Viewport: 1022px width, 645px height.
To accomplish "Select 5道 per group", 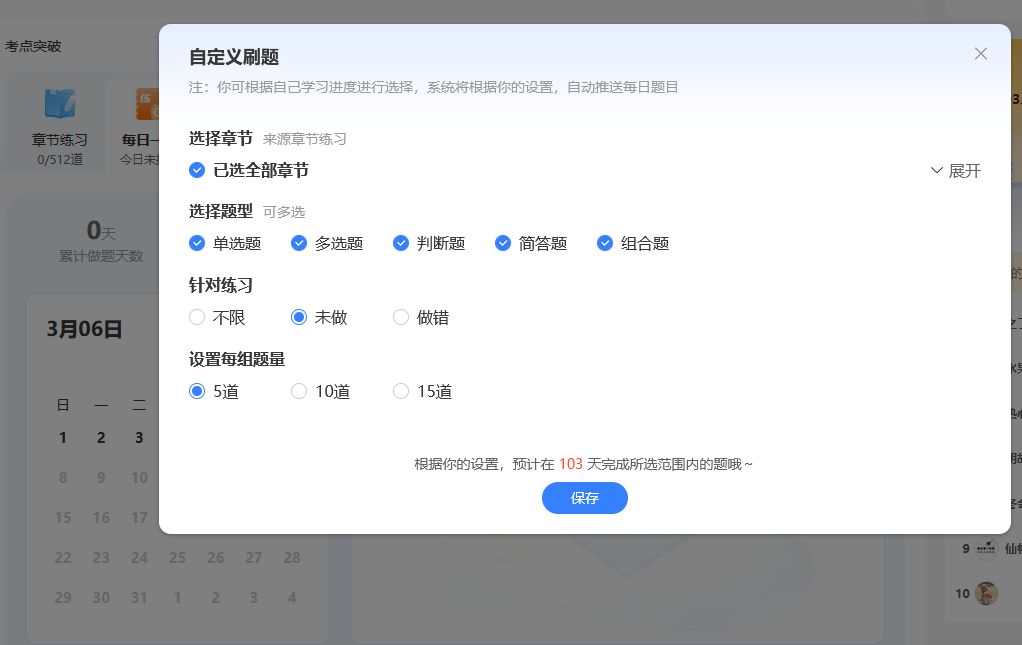I will (197, 391).
